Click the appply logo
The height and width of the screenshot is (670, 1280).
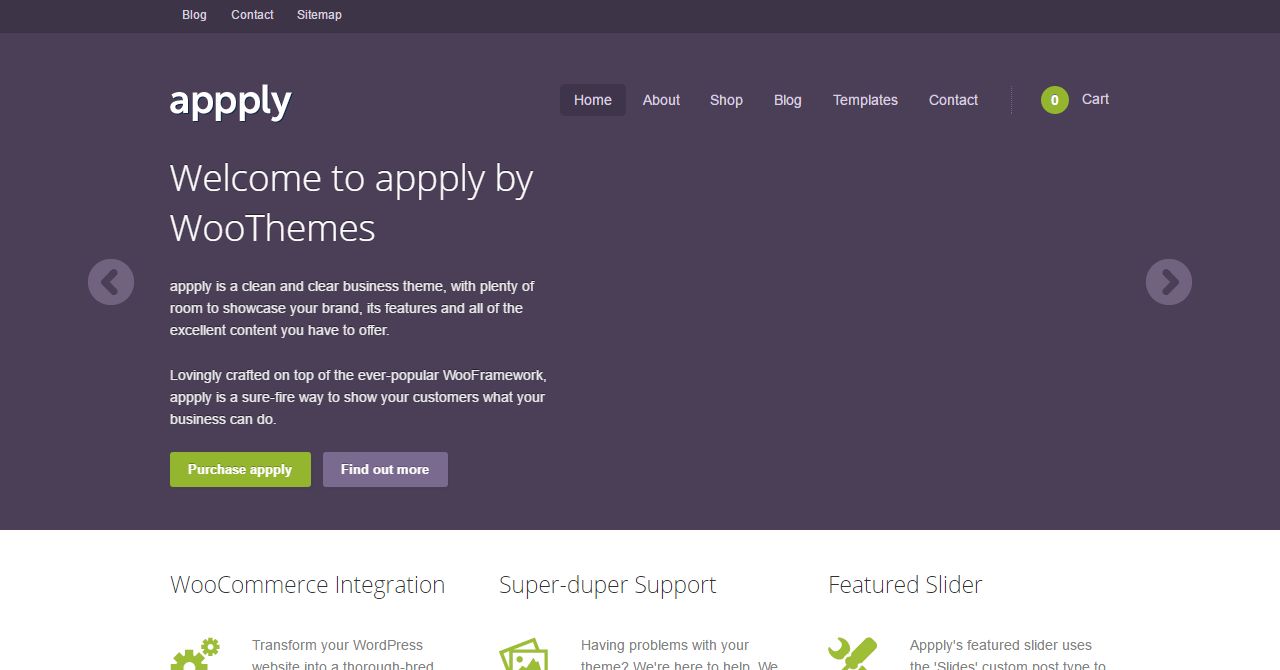point(231,101)
